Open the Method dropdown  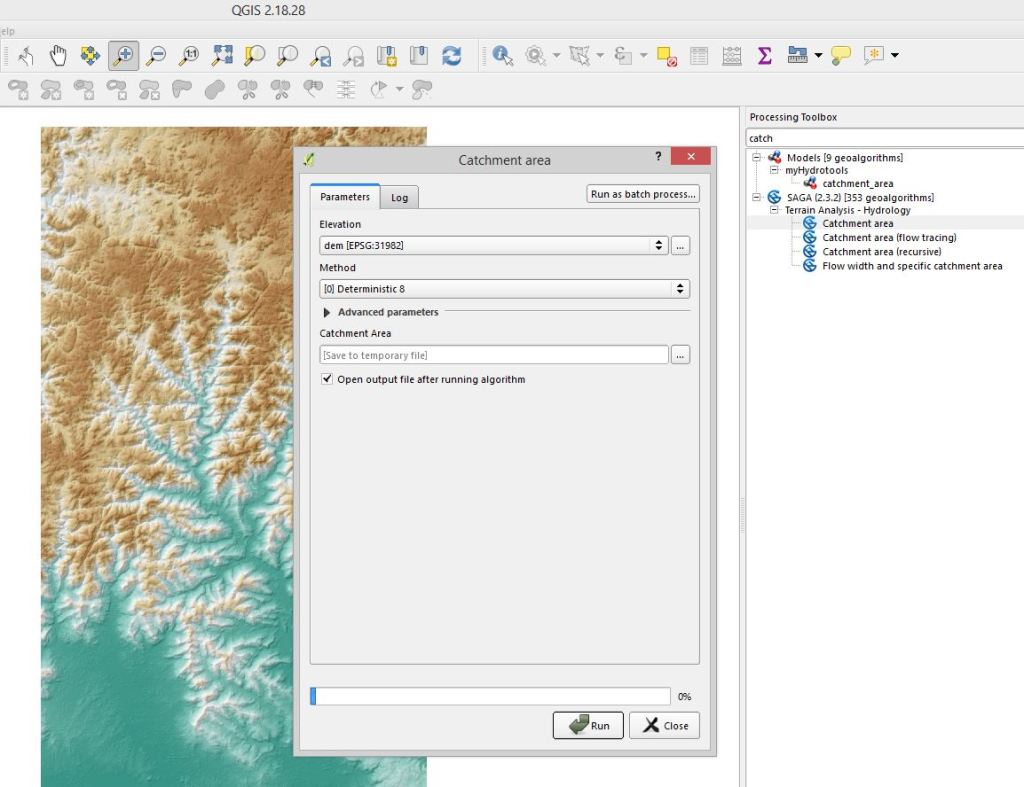click(504, 289)
